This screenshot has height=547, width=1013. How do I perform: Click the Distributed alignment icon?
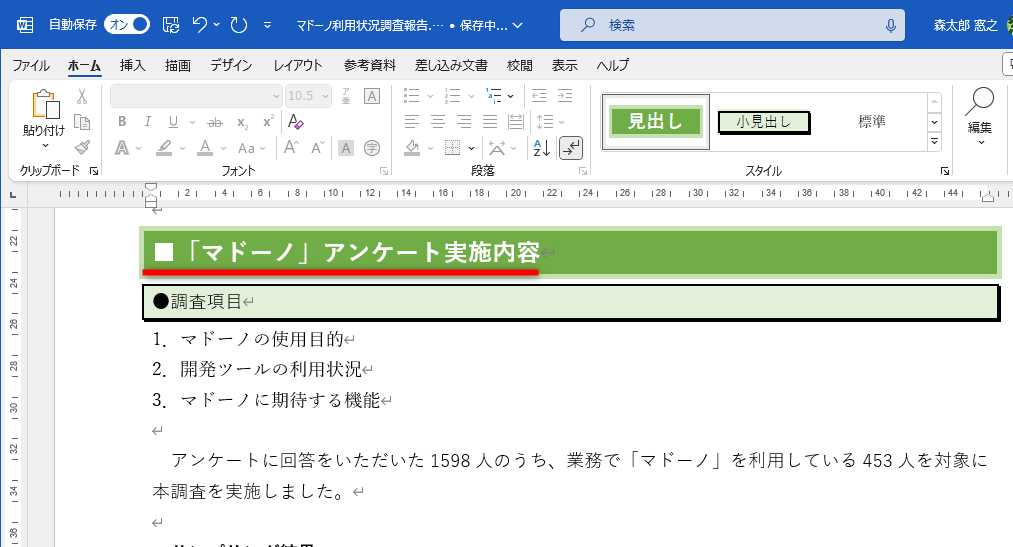pyautogui.click(x=516, y=121)
